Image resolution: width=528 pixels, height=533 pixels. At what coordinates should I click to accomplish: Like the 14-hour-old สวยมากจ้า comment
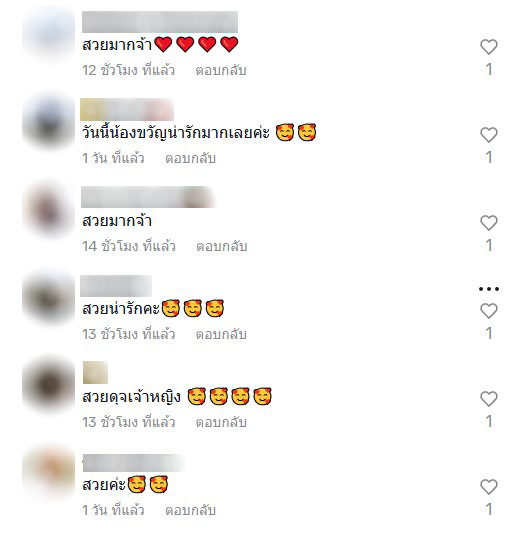pyautogui.click(x=489, y=223)
